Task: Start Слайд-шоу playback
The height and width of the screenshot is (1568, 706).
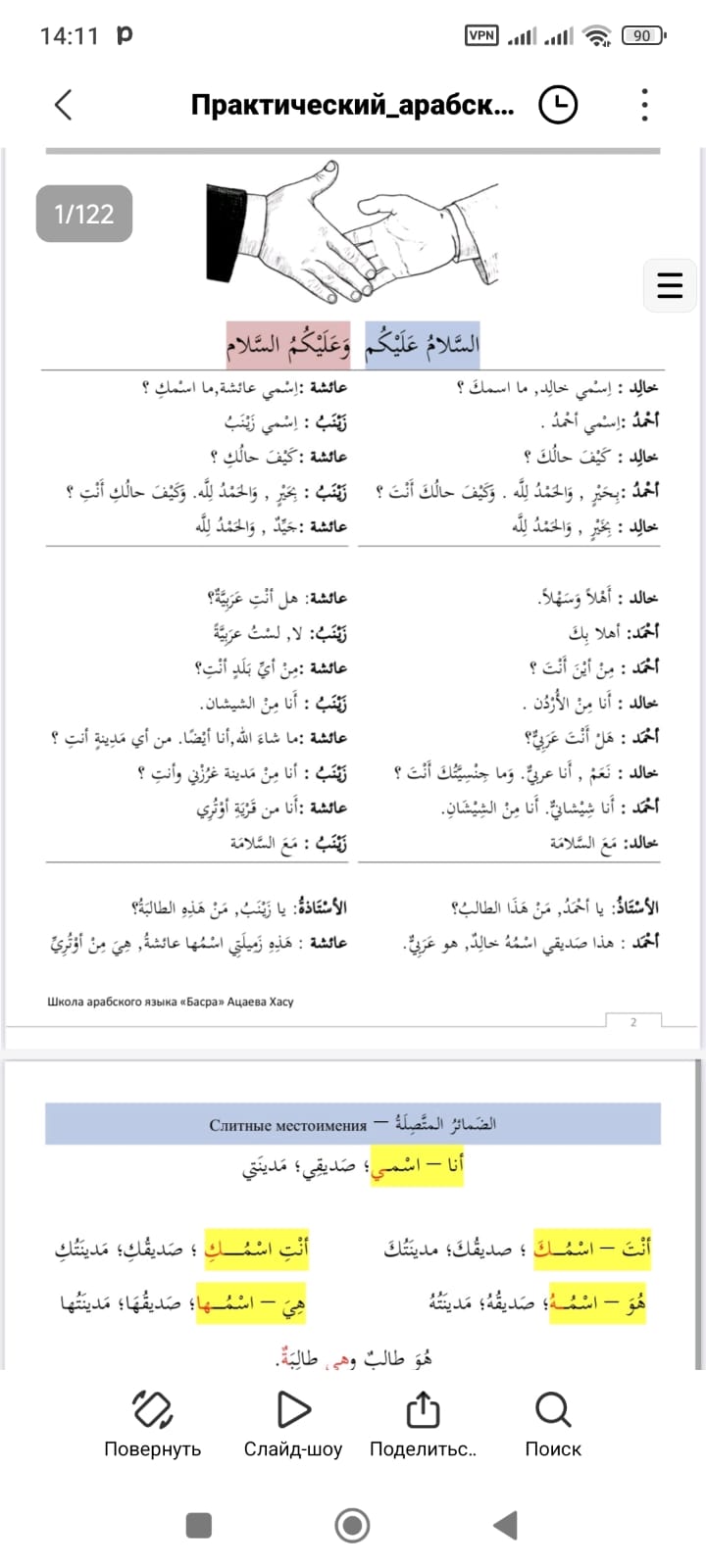Action: (x=293, y=1409)
